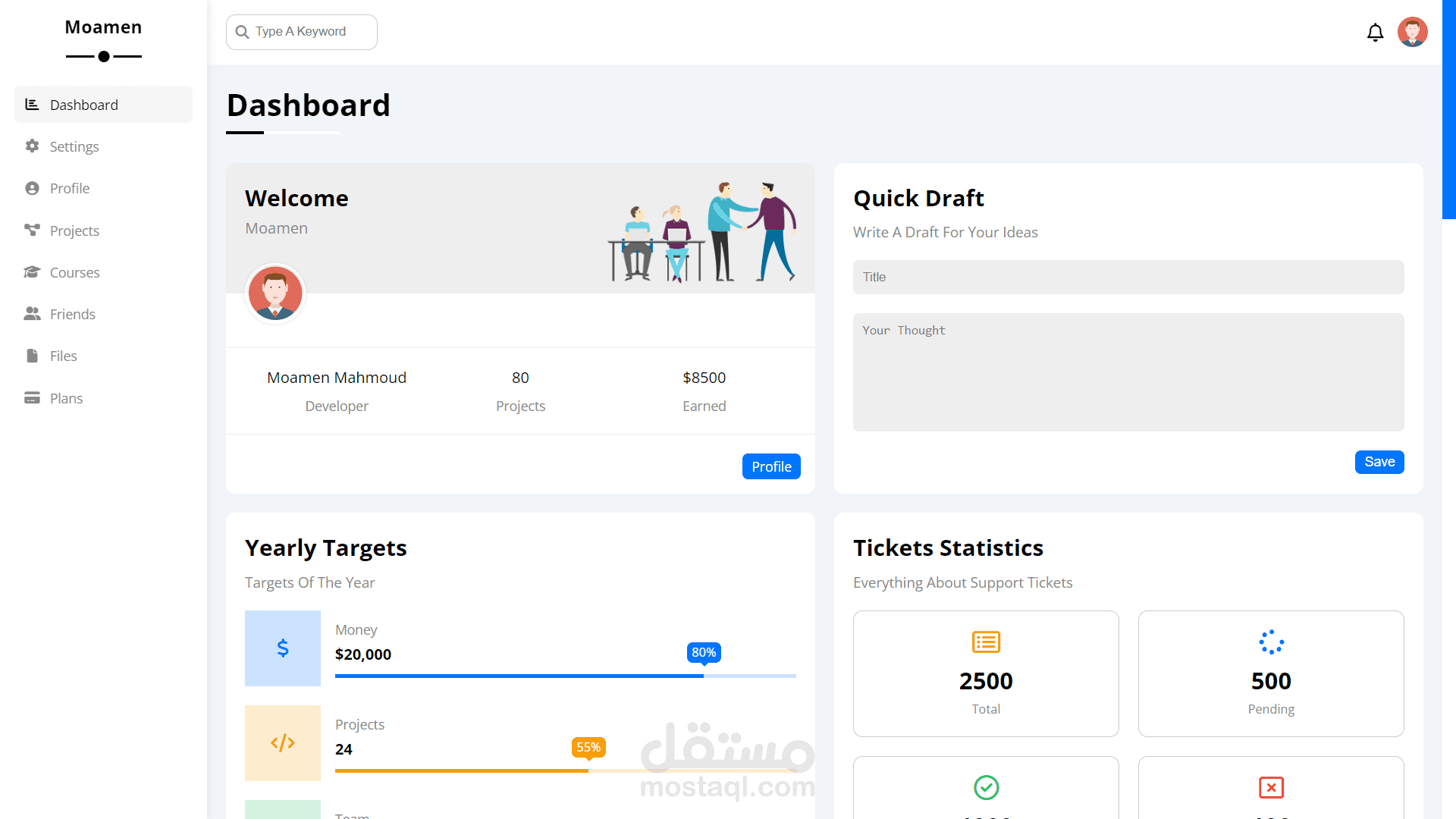
Task: Click the Your Thought text area
Action: [1128, 372]
